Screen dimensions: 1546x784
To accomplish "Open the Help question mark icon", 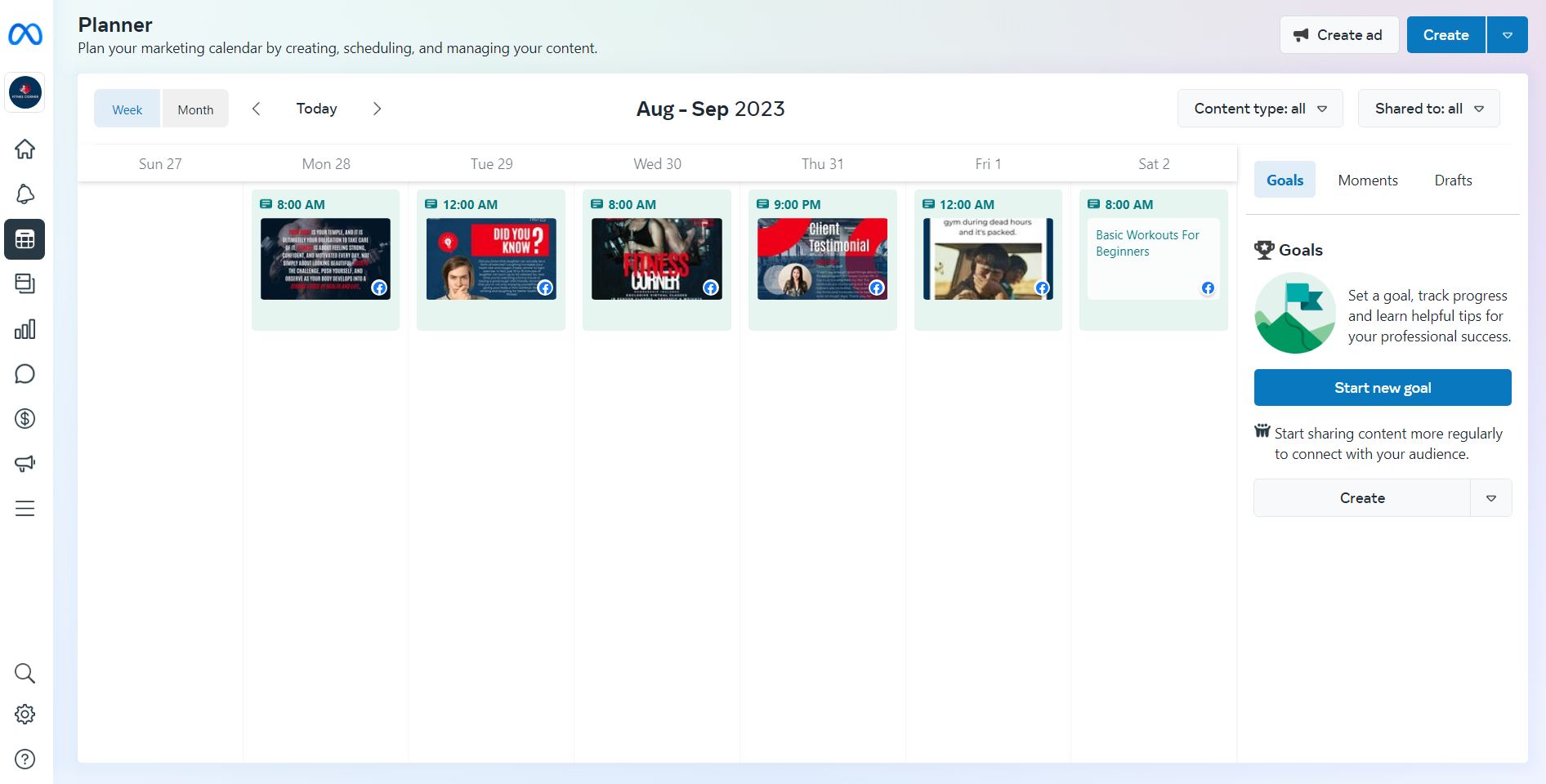I will pos(25,759).
